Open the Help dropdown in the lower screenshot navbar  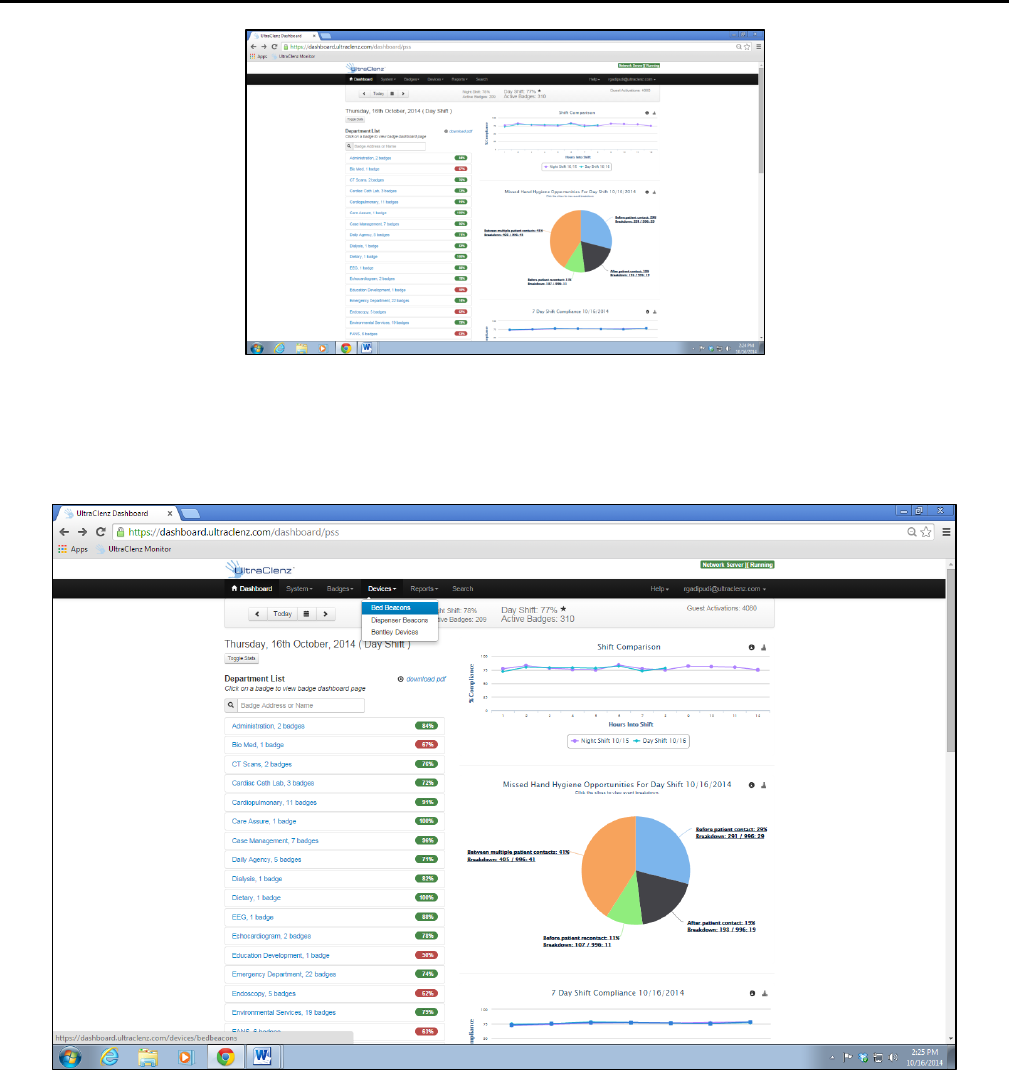pyautogui.click(x=659, y=589)
